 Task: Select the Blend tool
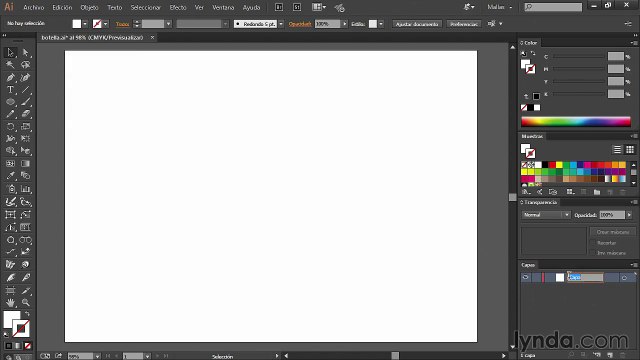(25, 176)
